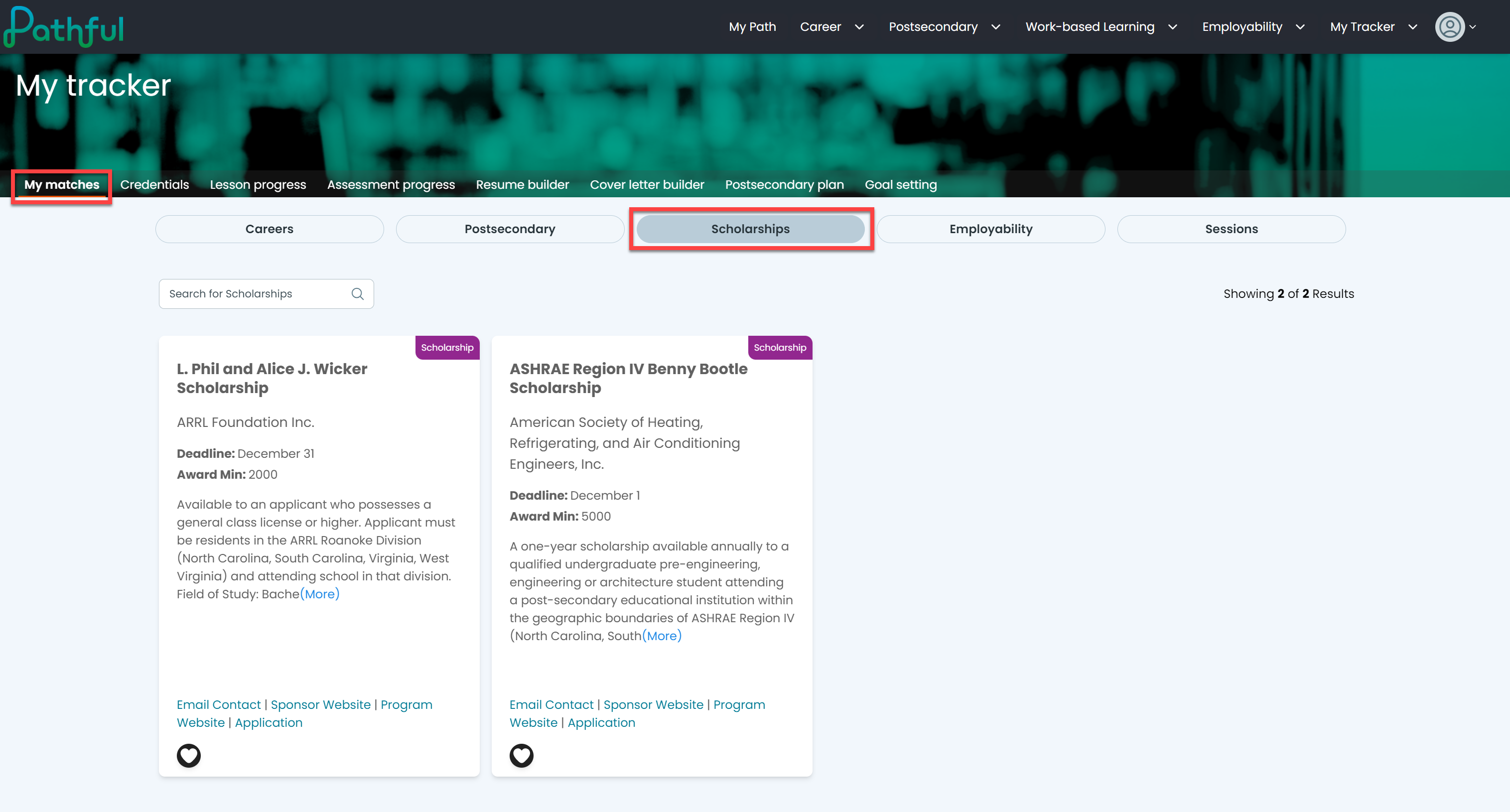
Task: Click the Scholarship badge on the ASHRAE card
Action: click(780, 348)
